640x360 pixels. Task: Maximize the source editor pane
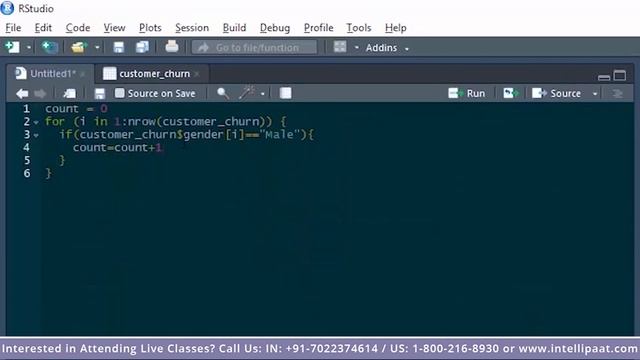pyautogui.click(x=620, y=75)
